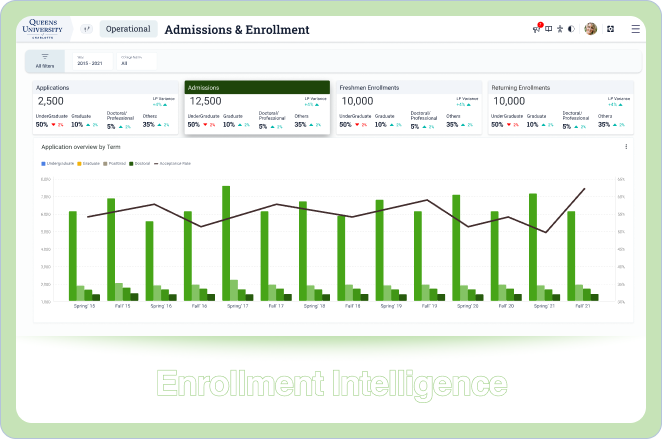Image resolution: width=662 pixels, height=439 pixels.
Task: Open the hamburger menu
Action: tap(635, 30)
